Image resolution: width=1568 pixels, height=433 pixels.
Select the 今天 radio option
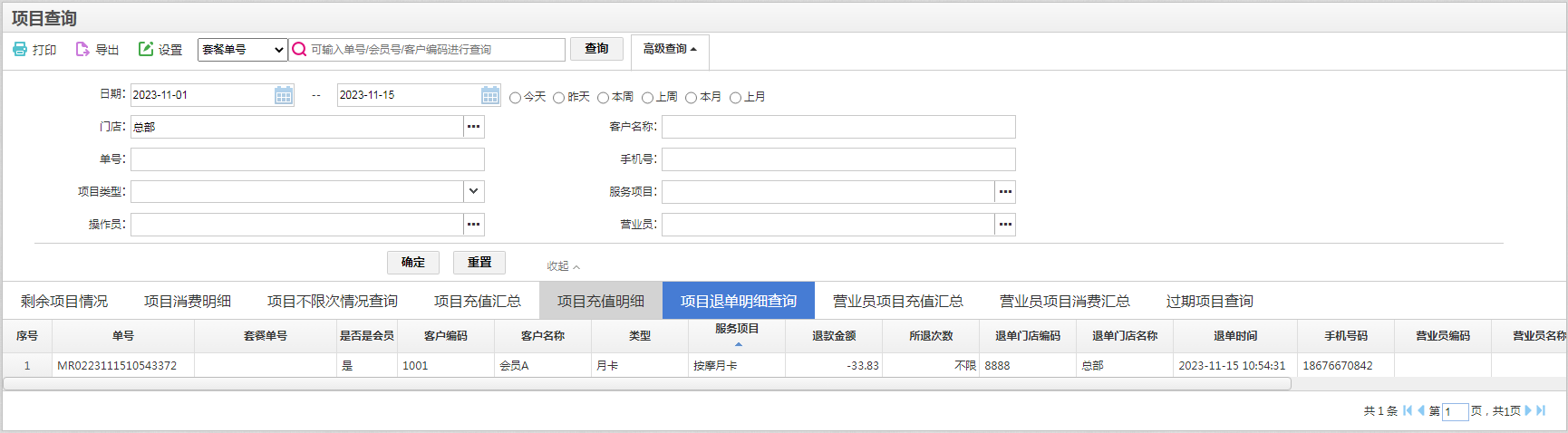coord(515,98)
